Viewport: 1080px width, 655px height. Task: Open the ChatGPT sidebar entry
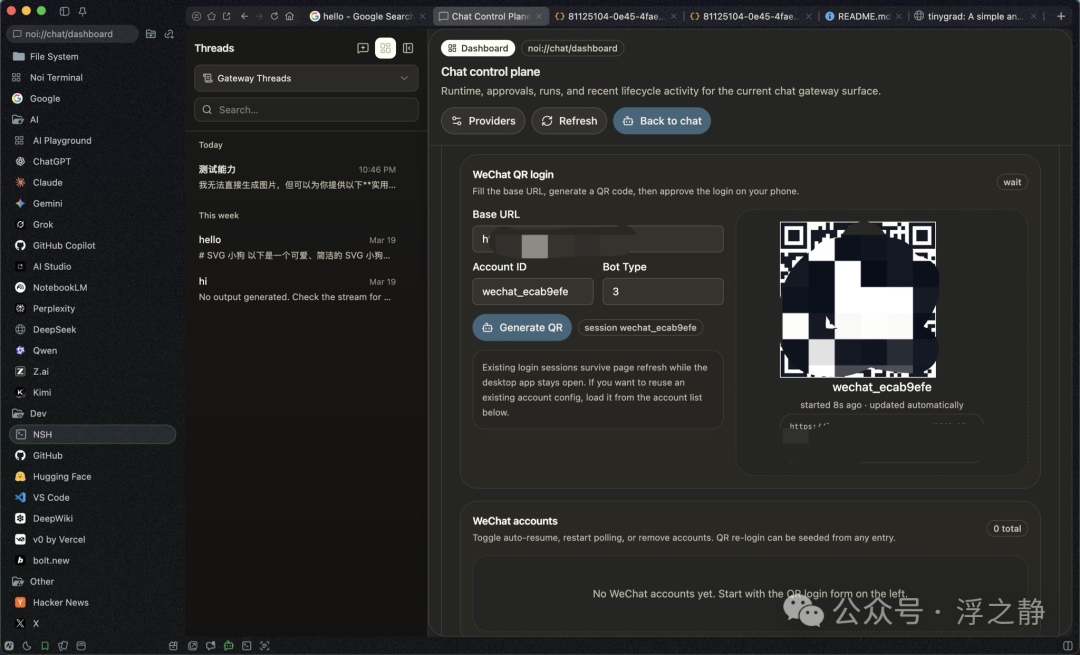(x=52, y=161)
